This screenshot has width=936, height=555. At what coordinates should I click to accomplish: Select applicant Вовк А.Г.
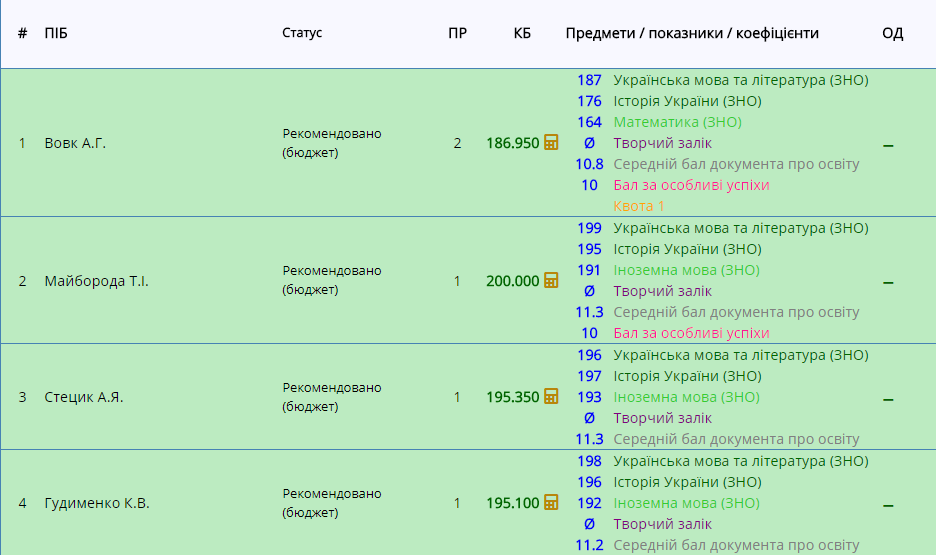pyautogui.click(x=75, y=143)
